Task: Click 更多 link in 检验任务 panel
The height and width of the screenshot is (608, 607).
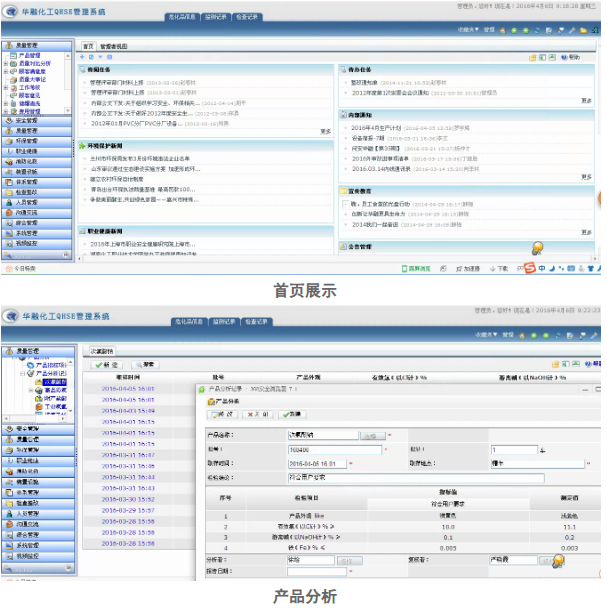Action: 325,131
